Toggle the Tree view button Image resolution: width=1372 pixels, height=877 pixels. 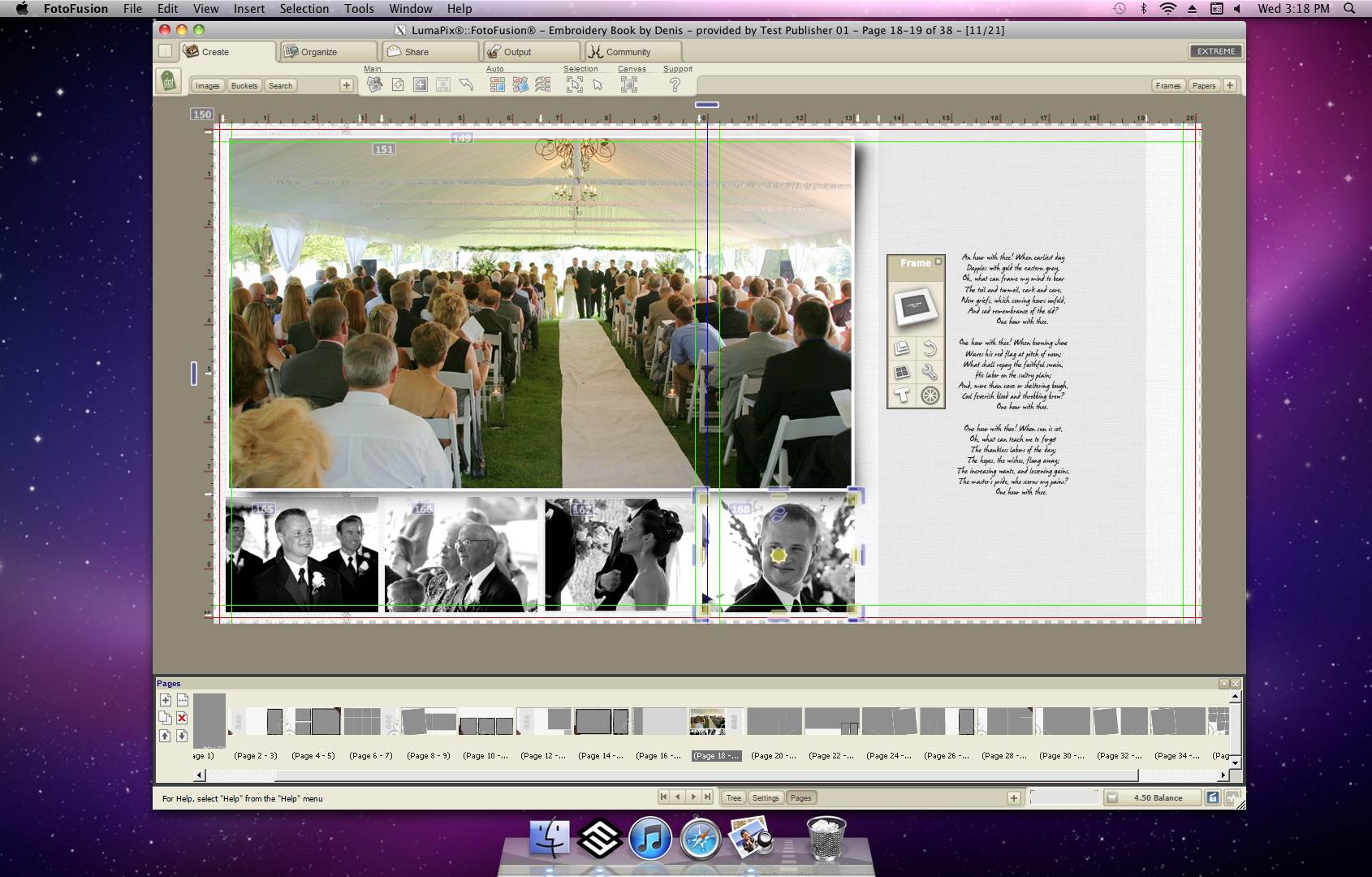tap(733, 797)
